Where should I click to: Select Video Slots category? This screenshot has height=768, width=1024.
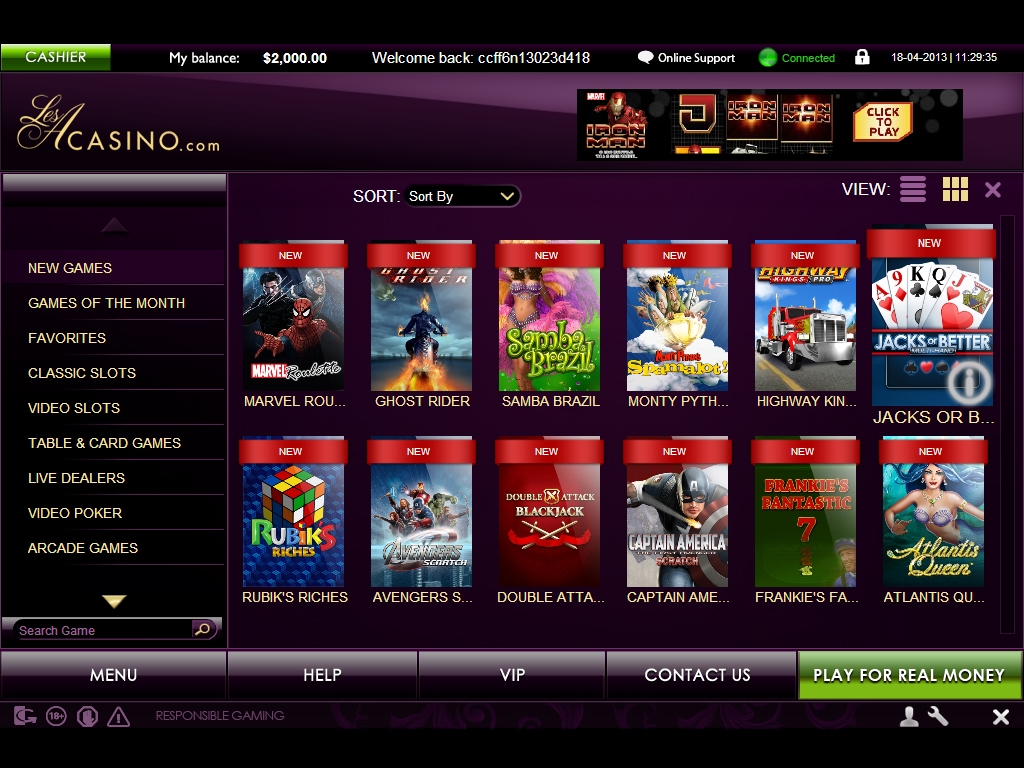[74, 408]
